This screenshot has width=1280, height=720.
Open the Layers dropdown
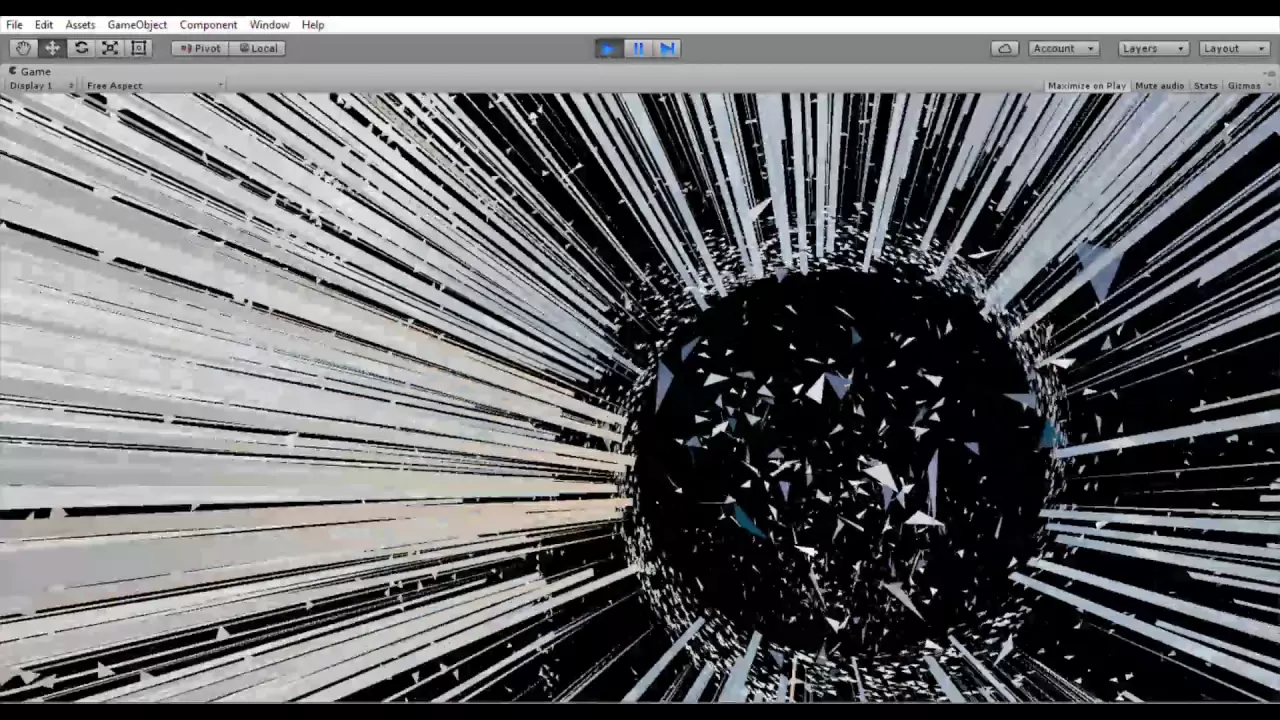[1153, 48]
